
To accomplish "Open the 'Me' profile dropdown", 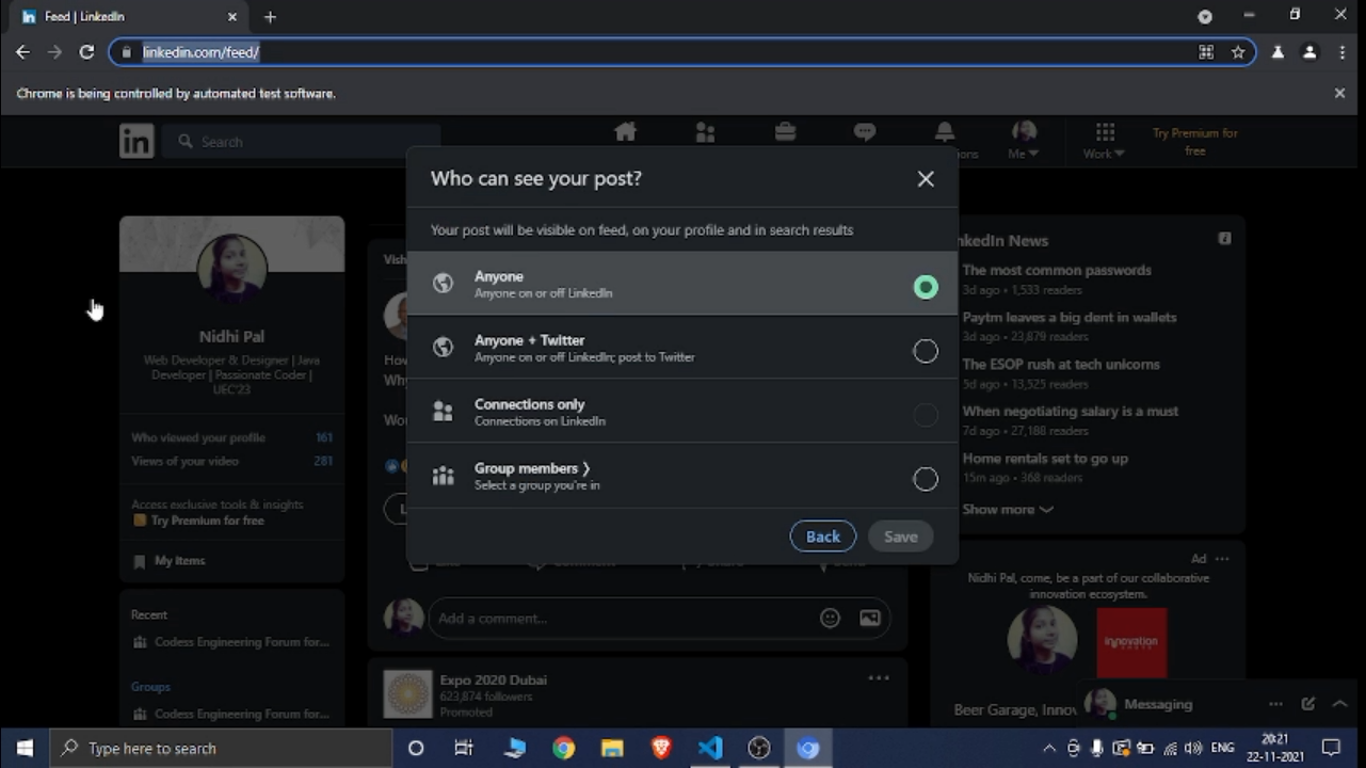I will [x=1023, y=140].
